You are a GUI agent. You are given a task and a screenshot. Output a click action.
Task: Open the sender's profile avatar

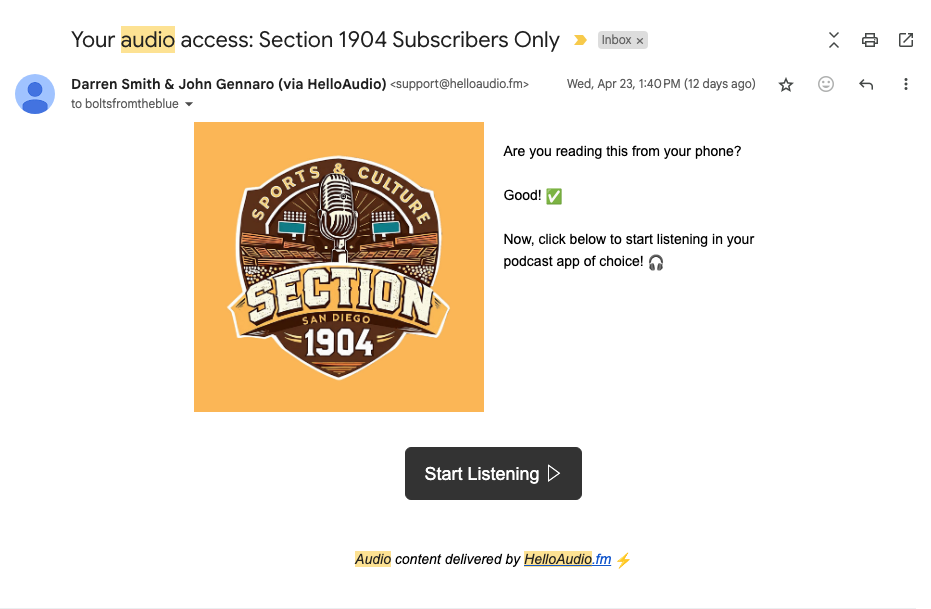click(35, 94)
